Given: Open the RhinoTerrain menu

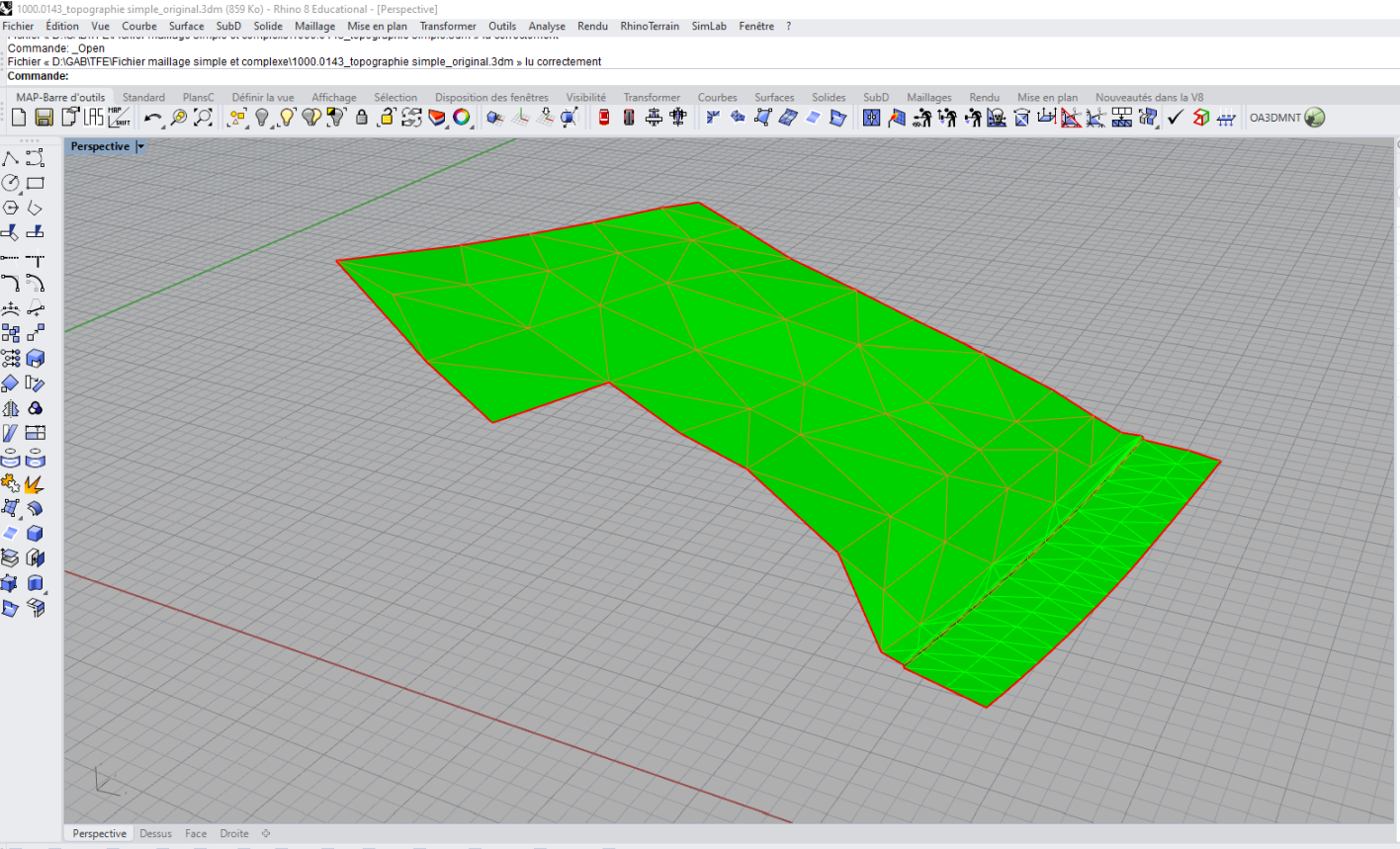Looking at the screenshot, I should [650, 27].
